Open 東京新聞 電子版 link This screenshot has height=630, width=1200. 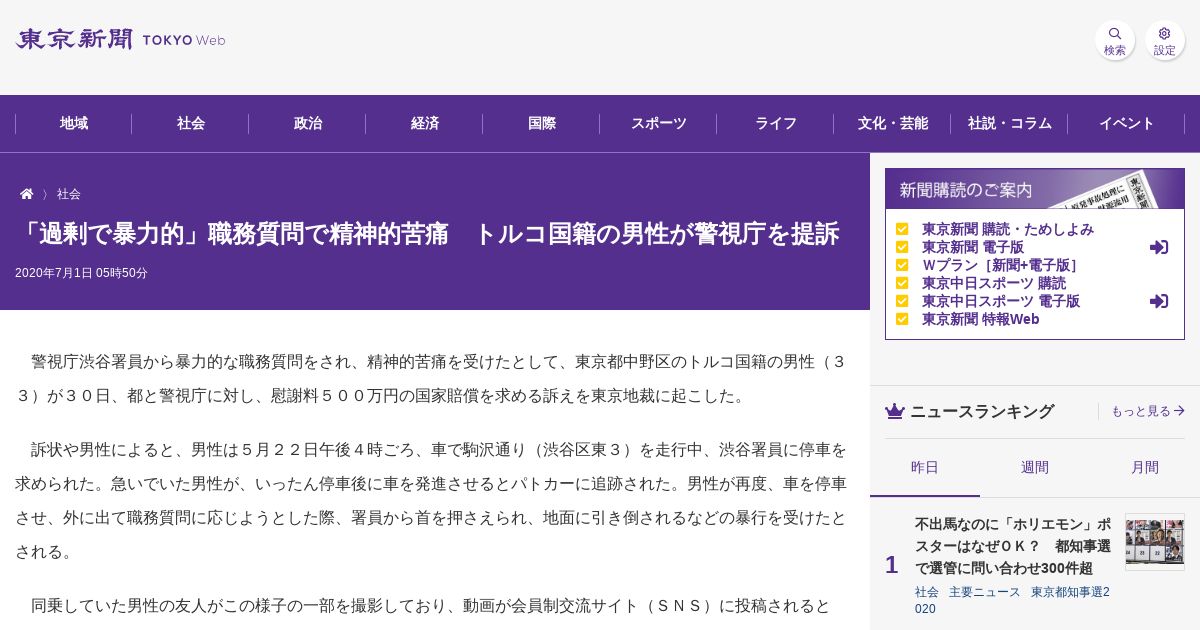(x=973, y=247)
